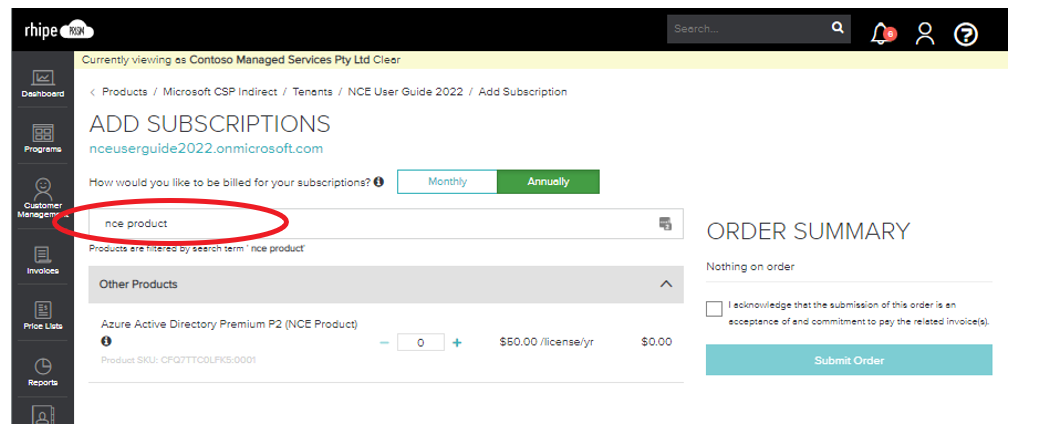Tick the order acknowledgement checkbox
The width and height of the screenshot is (1039, 433).
(714, 309)
